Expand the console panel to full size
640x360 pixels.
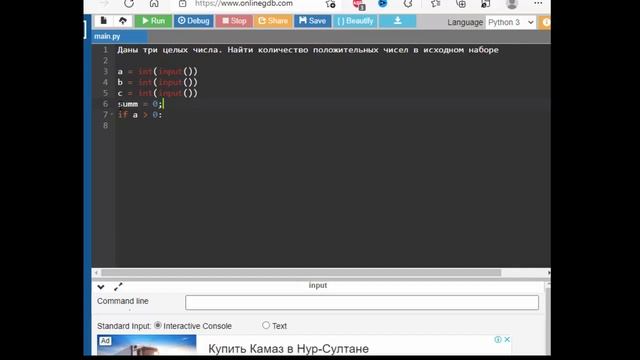point(118,287)
